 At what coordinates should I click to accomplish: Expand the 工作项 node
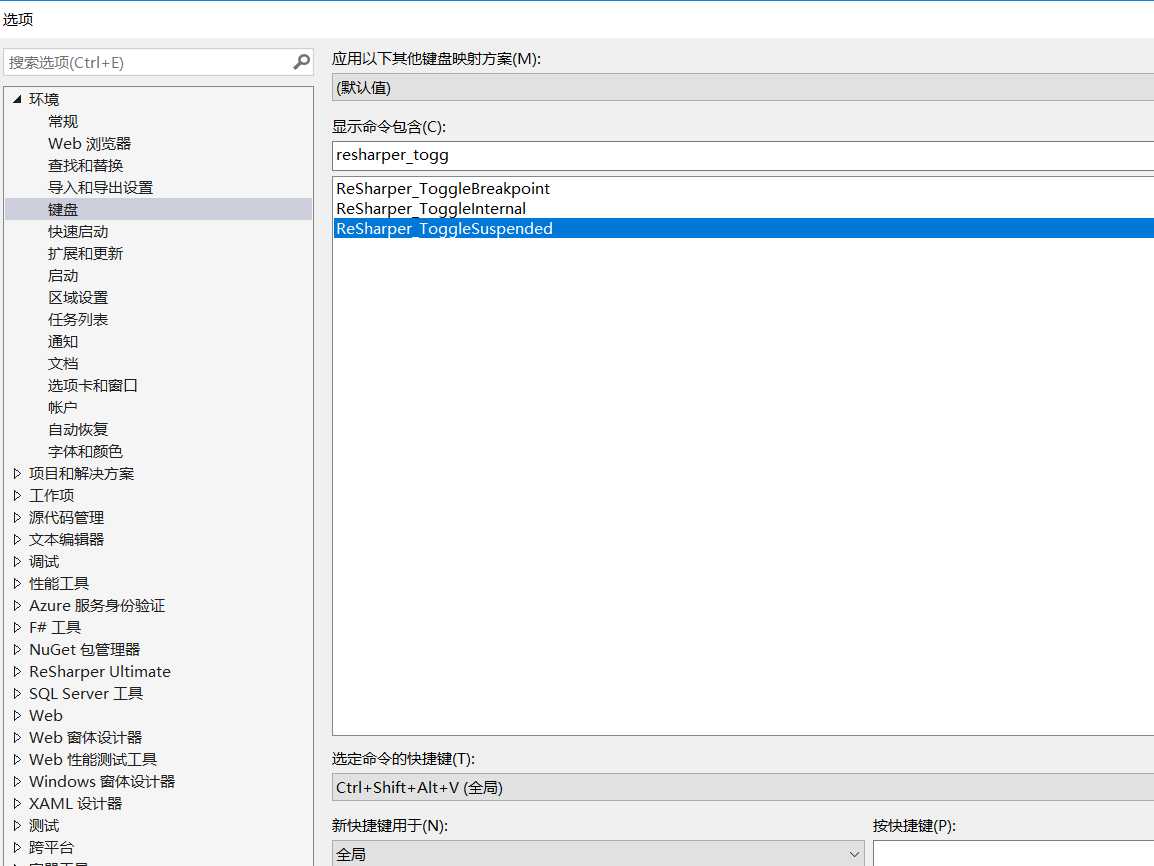(x=17, y=496)
